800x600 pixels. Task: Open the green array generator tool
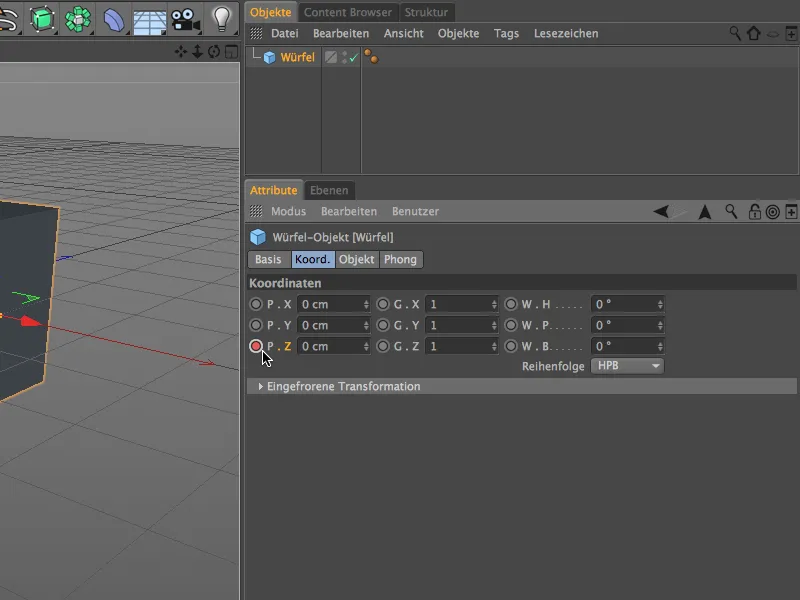(78, 19)
